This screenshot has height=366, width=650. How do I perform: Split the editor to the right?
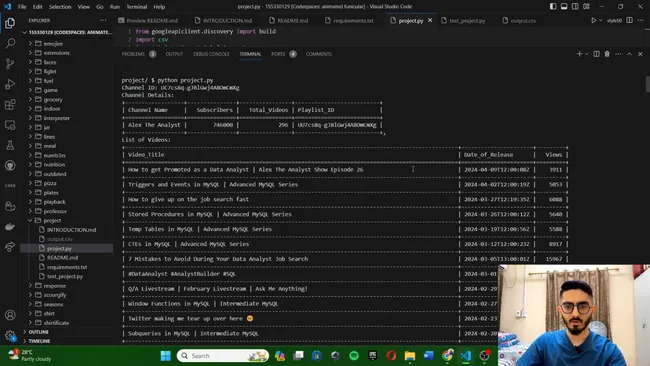629,20
